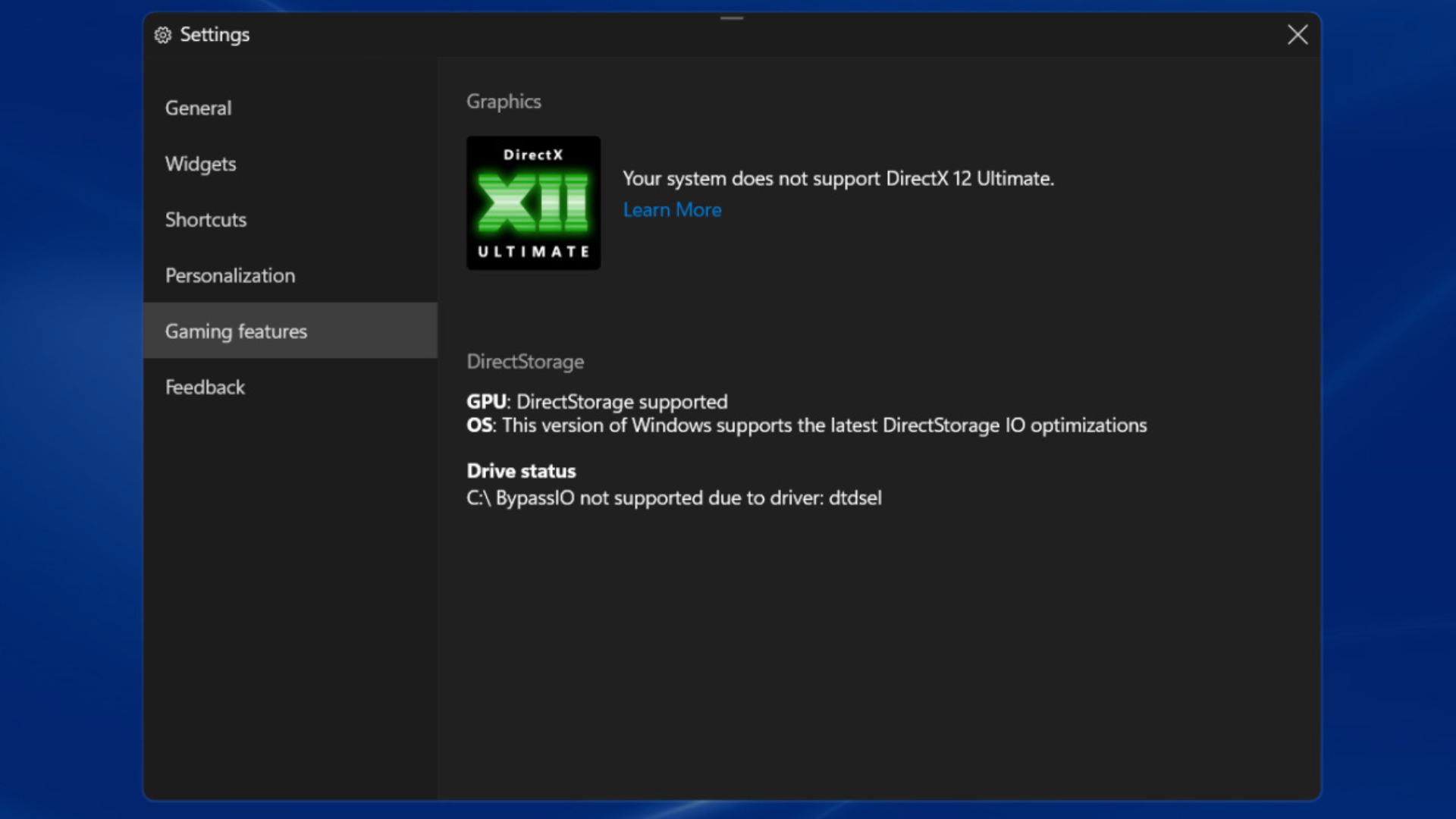Close the Settings window
Image resolution: width=1456 pixels, height=819 pixels.
[1297, 35]
